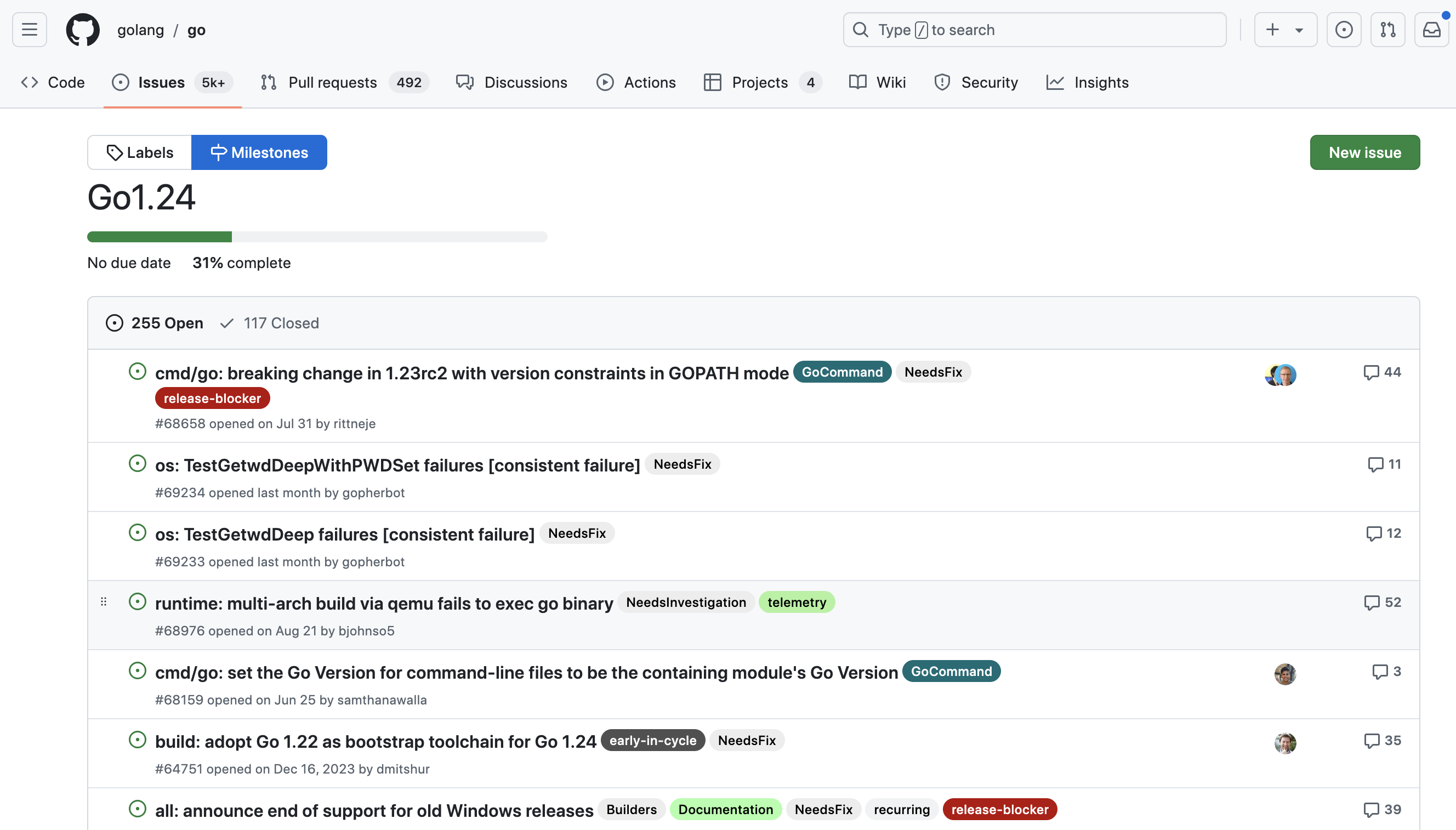The image size is (1456, 830).
Task: Open the notifications inbox
Action: [x=1431, y=30]
